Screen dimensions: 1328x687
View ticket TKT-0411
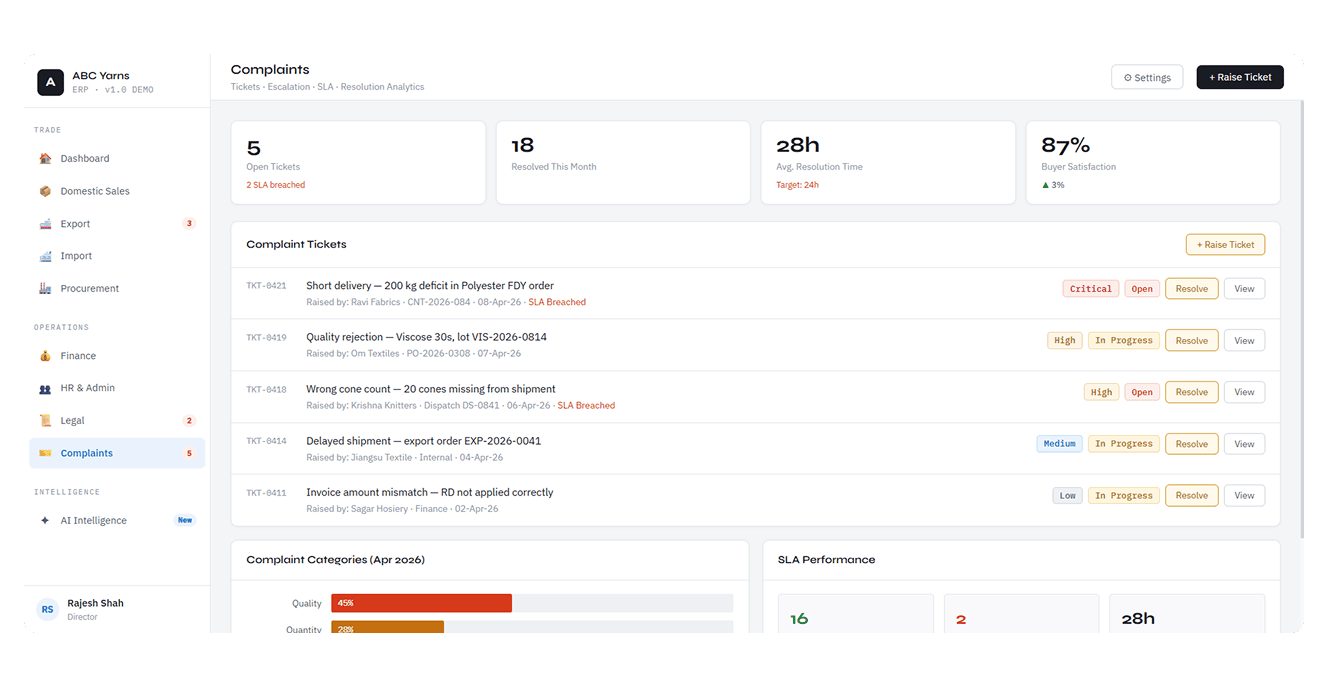(x=1244, y=495)
